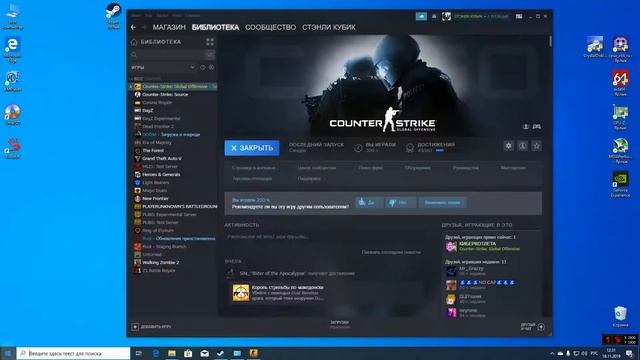The width and height of the screenshot is (640, 360).
Task: Open File Explorer from taskbar
Action: (x=172, y=353)
